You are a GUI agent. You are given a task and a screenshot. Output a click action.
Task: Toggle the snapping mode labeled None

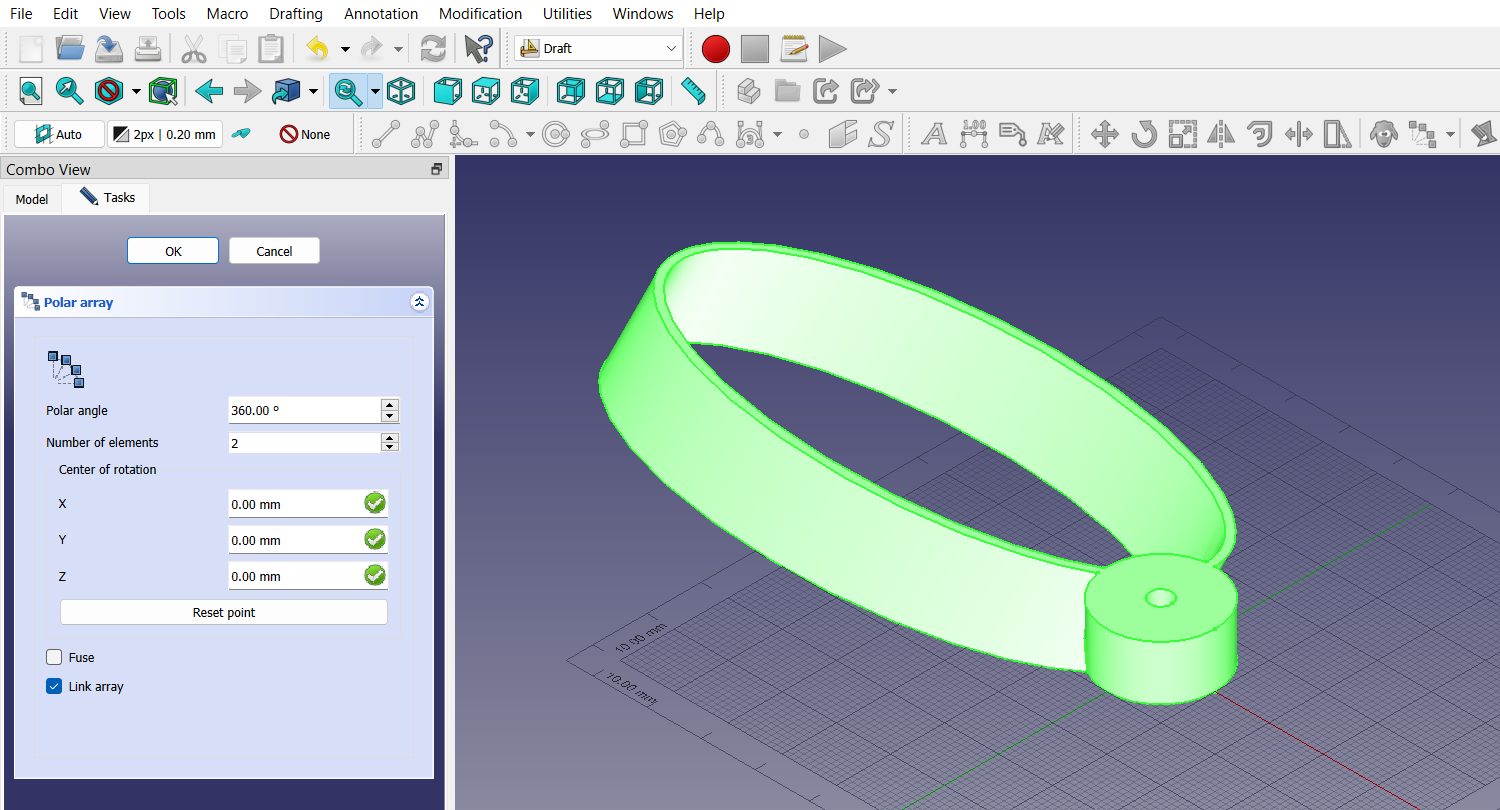coord(303,133)
